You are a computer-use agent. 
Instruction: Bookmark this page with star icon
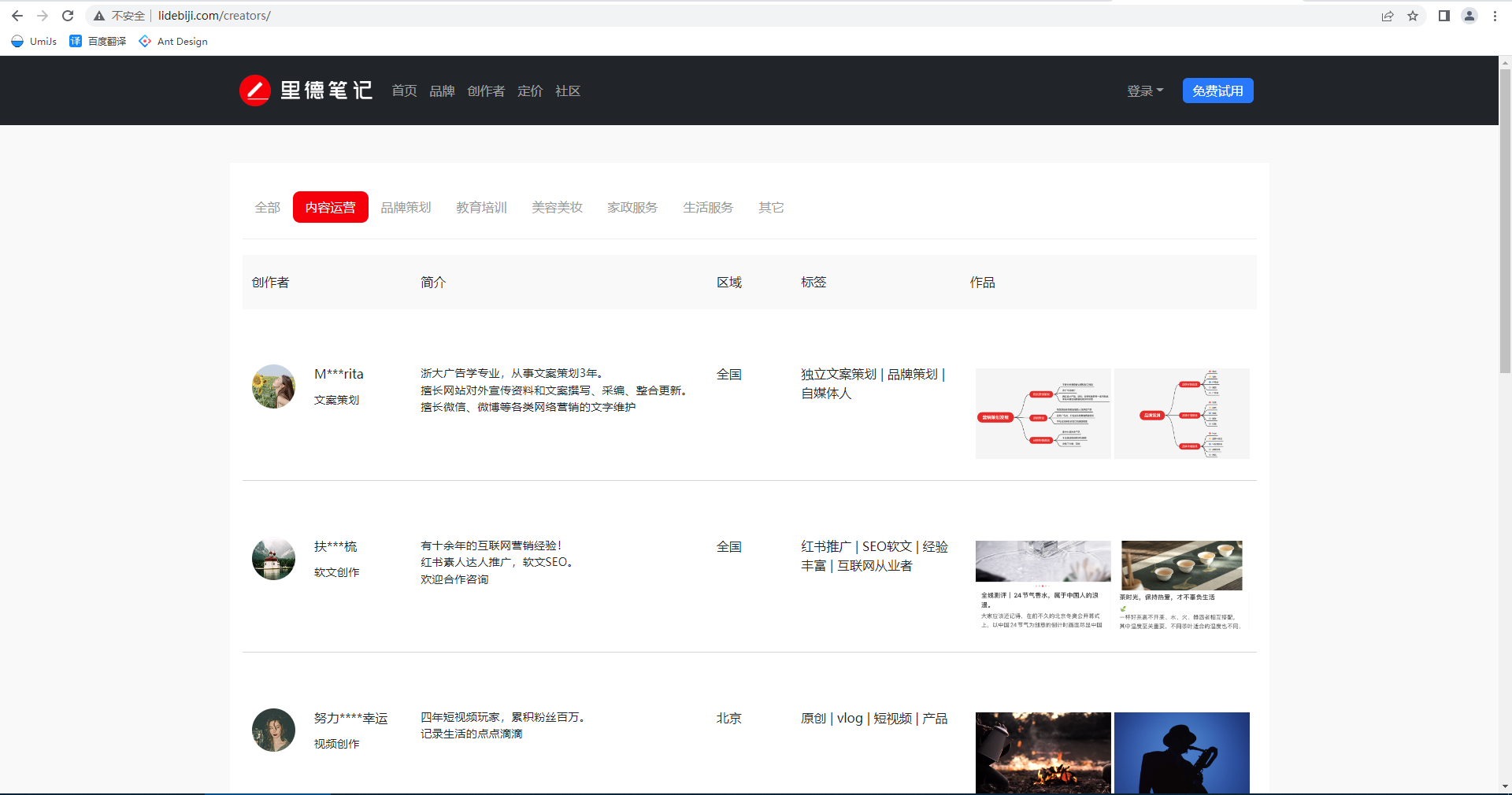click(x=1413, y=16)
